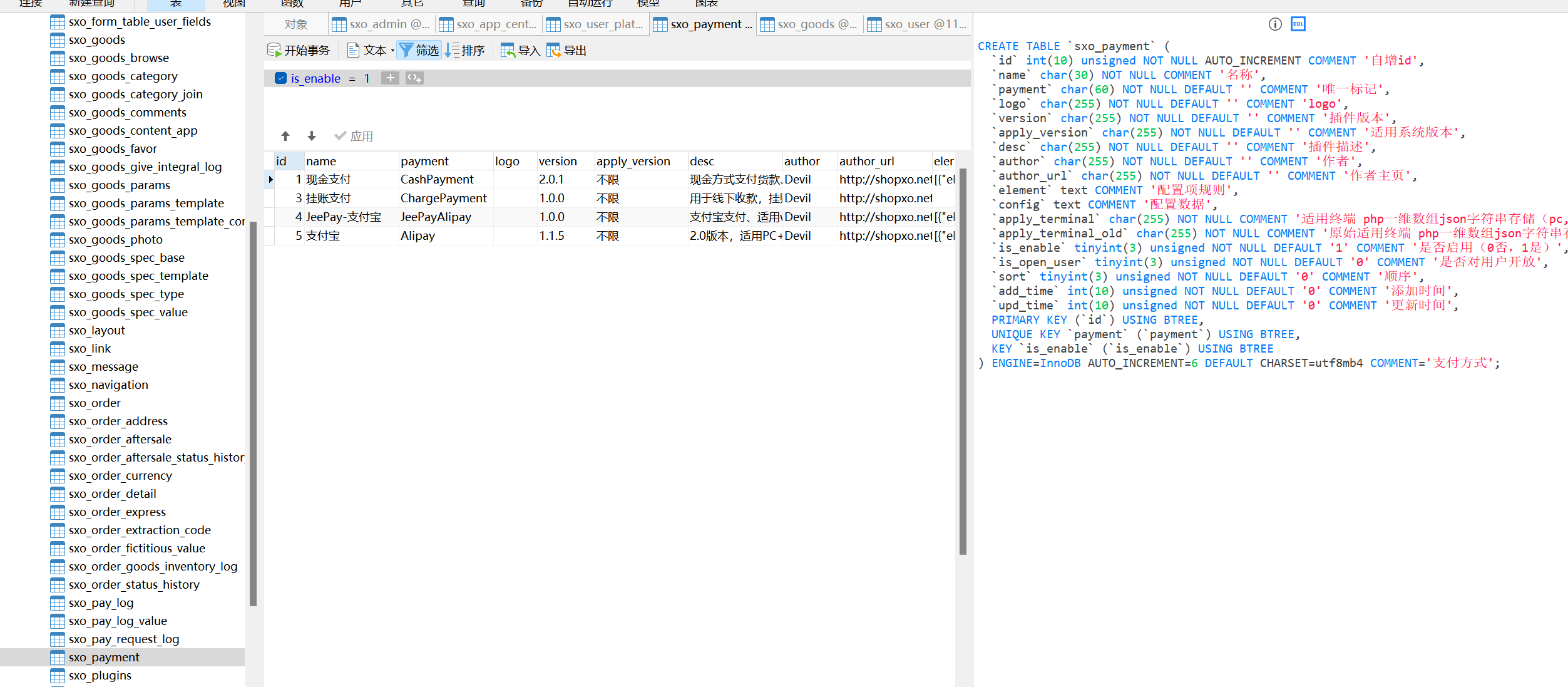Uncheck the is_enable filter condition checkbox
Viewport: 1568px width, 687px height.
click(280, 78)
